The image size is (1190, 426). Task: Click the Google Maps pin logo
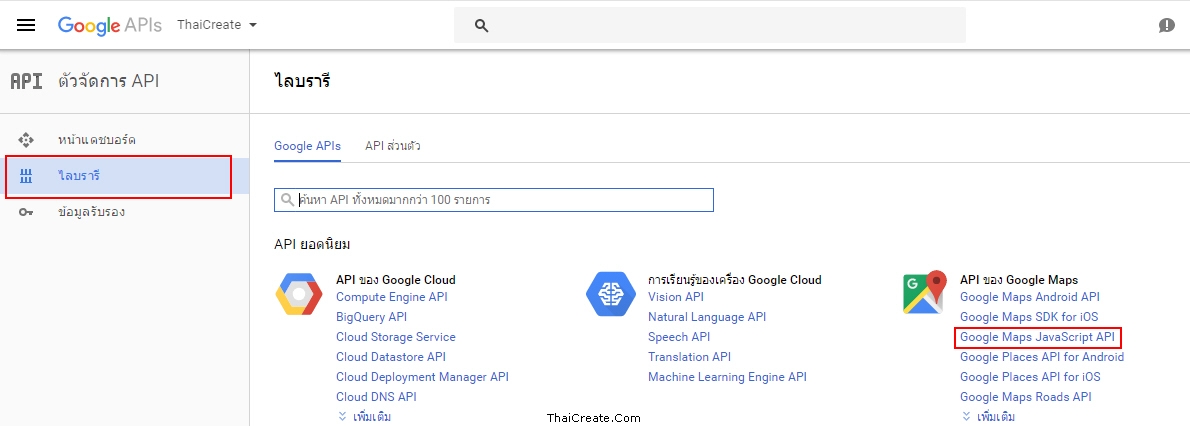coord(925,292)
